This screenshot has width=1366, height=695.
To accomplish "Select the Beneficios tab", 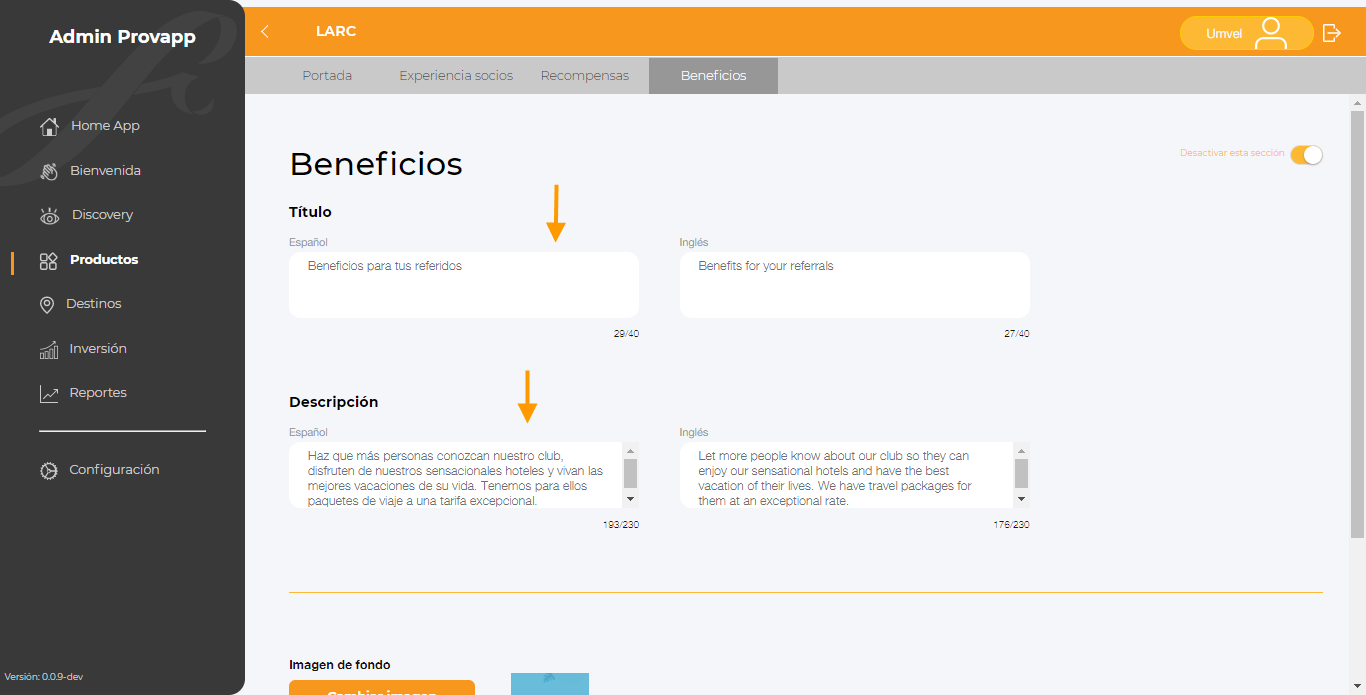I will [713, 76].
